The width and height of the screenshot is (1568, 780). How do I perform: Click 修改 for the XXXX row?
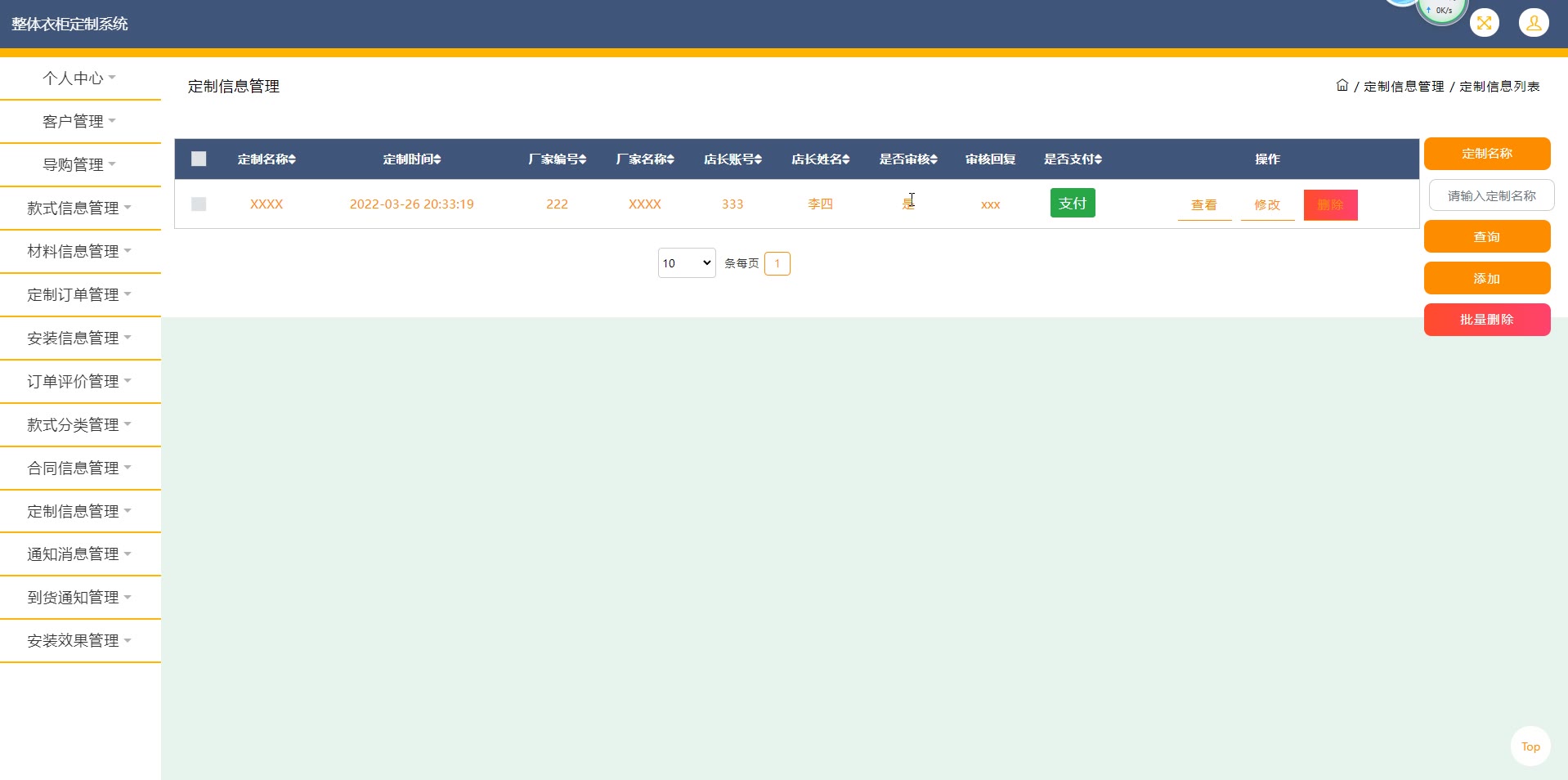(x=1267, y=204)
